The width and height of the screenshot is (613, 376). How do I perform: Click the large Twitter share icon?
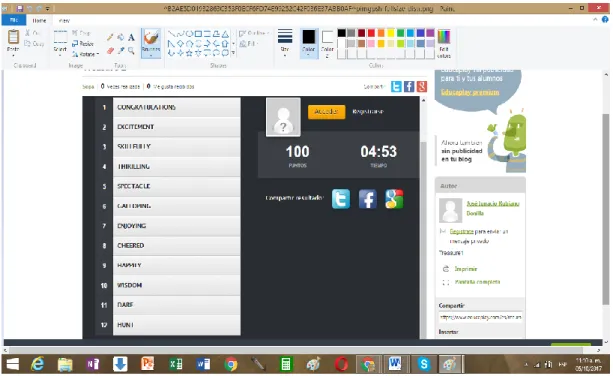[x=341, y=199]
